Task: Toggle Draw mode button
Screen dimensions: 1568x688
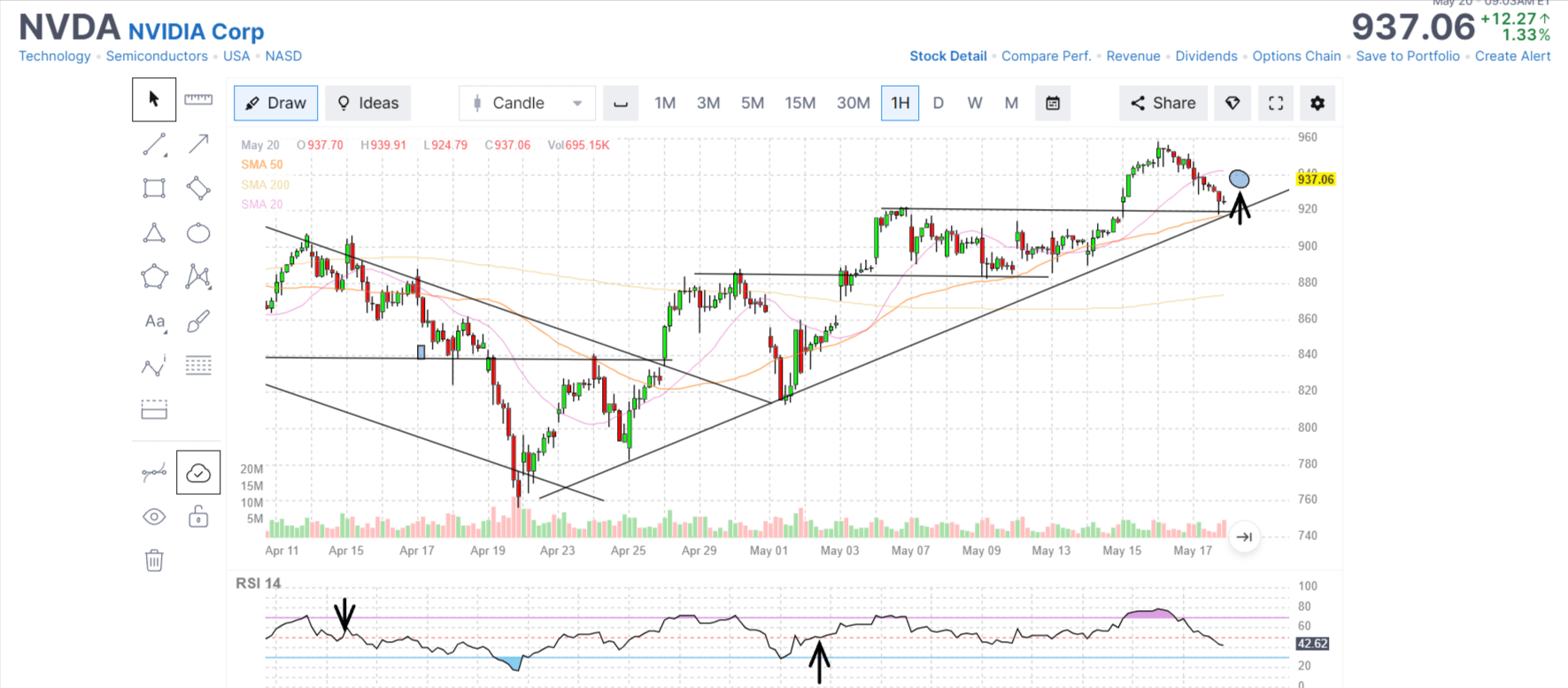Action: [x=275, y=104]
